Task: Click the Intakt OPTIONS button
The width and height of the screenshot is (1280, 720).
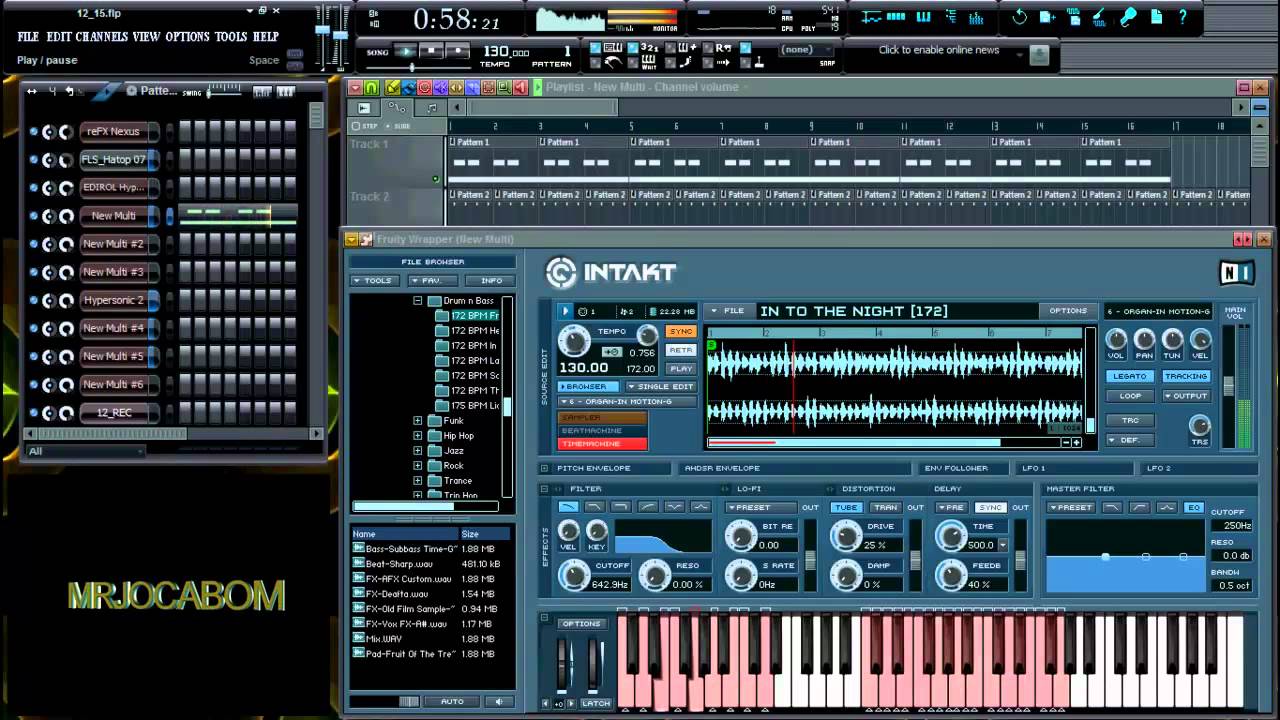Action: 1067,311
